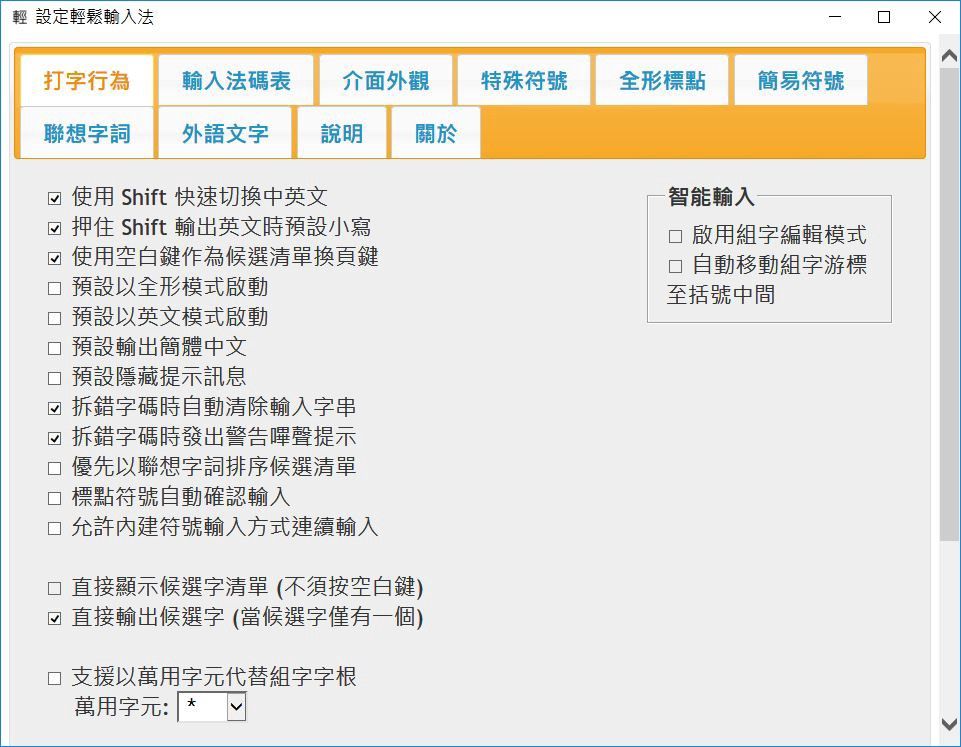Viewport: 961px width, 747px height.
Task: Switch to the 介面外觀 tab
Action: [385, 81]
